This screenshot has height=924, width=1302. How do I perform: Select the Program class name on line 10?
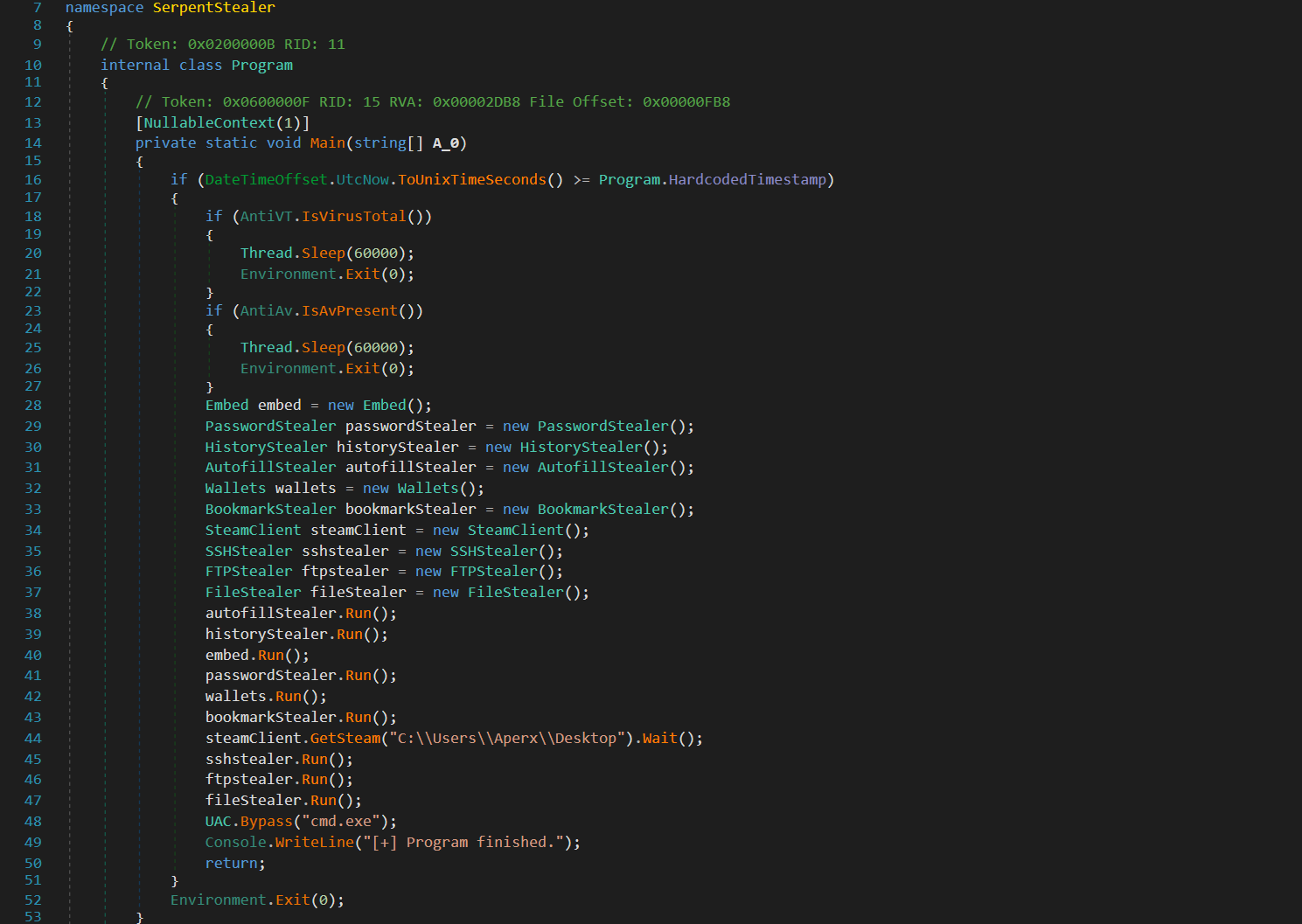(262, 66)
